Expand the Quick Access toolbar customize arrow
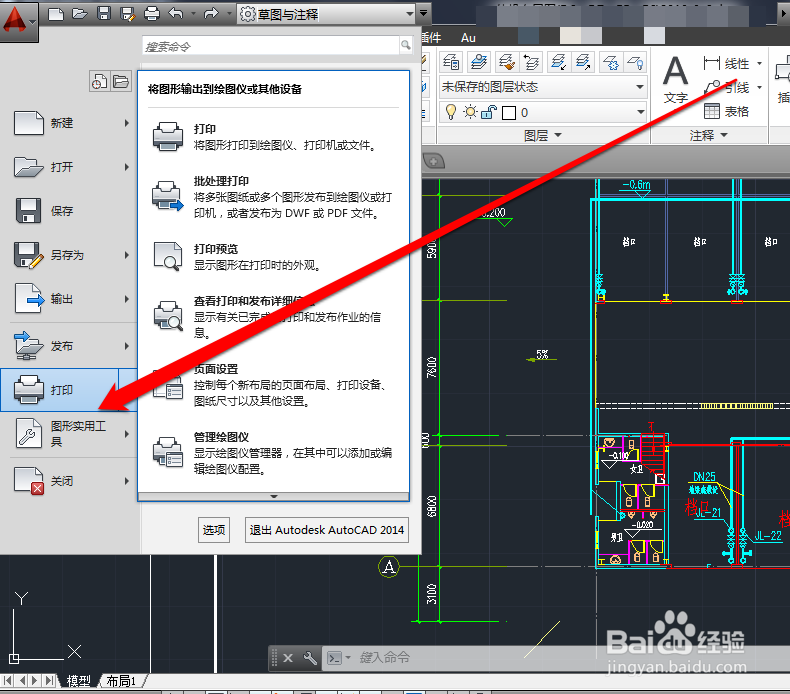790x694 pixels. [x=424, y=14]
